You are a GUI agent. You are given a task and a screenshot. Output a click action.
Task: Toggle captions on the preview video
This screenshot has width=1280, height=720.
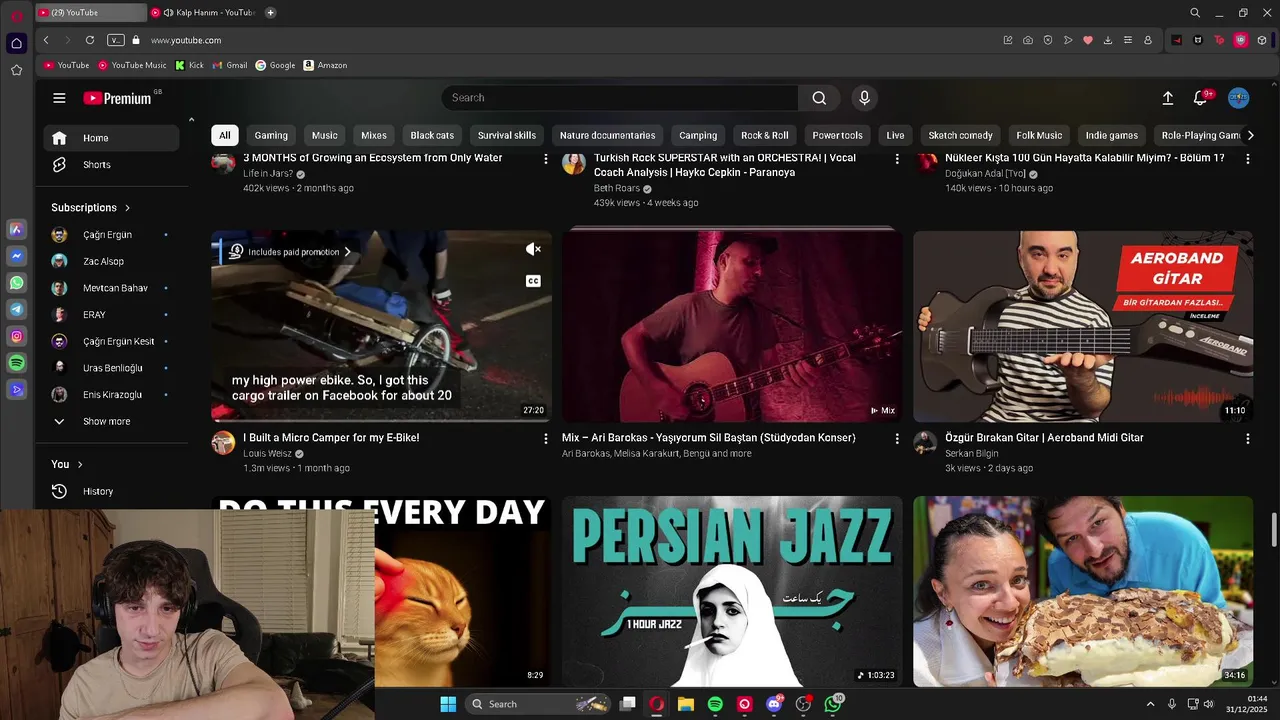533,281
